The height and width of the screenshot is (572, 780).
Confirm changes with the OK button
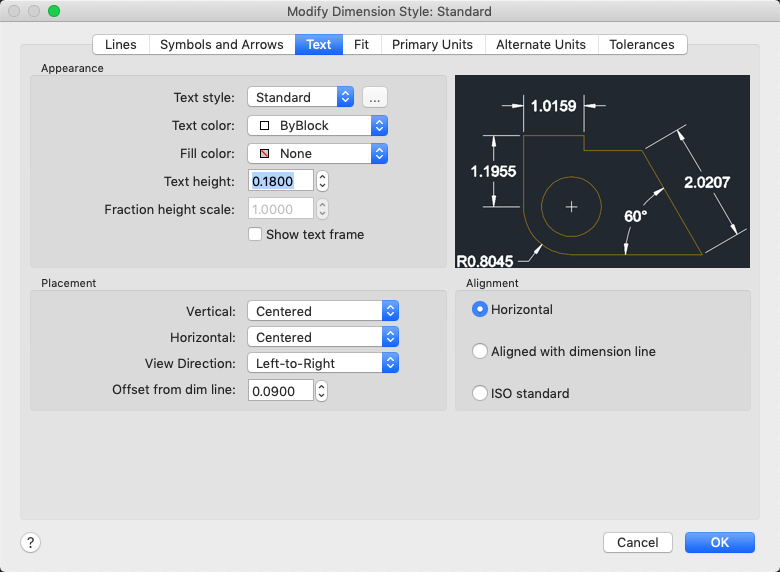[x=720, y=542]
